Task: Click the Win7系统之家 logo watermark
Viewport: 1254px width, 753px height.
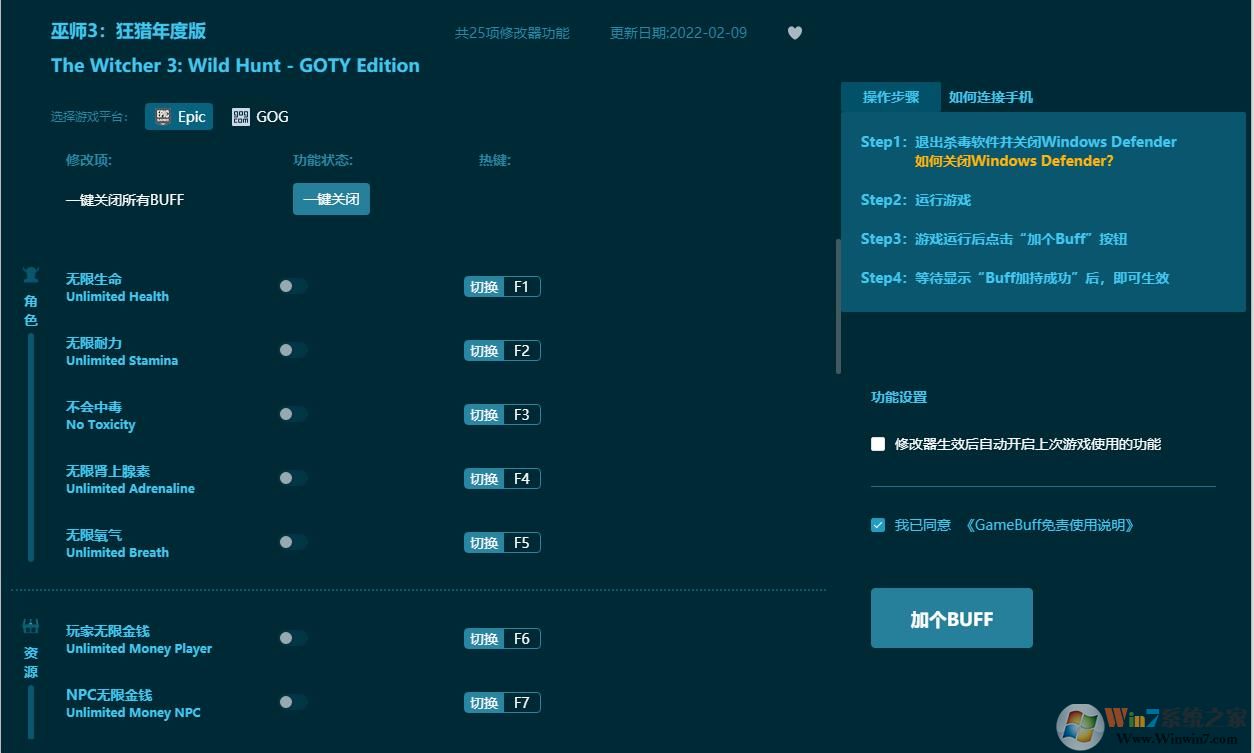Action: [1150, 725]
